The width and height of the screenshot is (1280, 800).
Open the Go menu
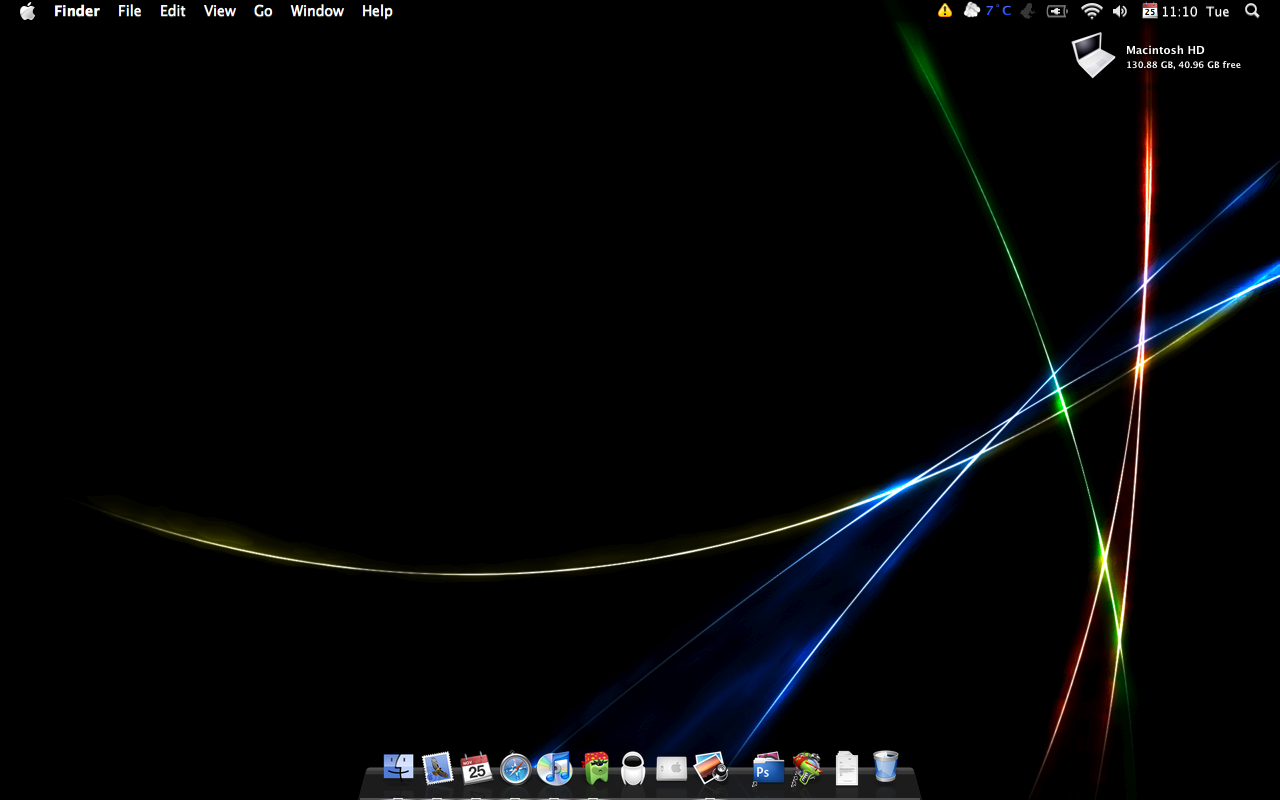click(263, 11)
